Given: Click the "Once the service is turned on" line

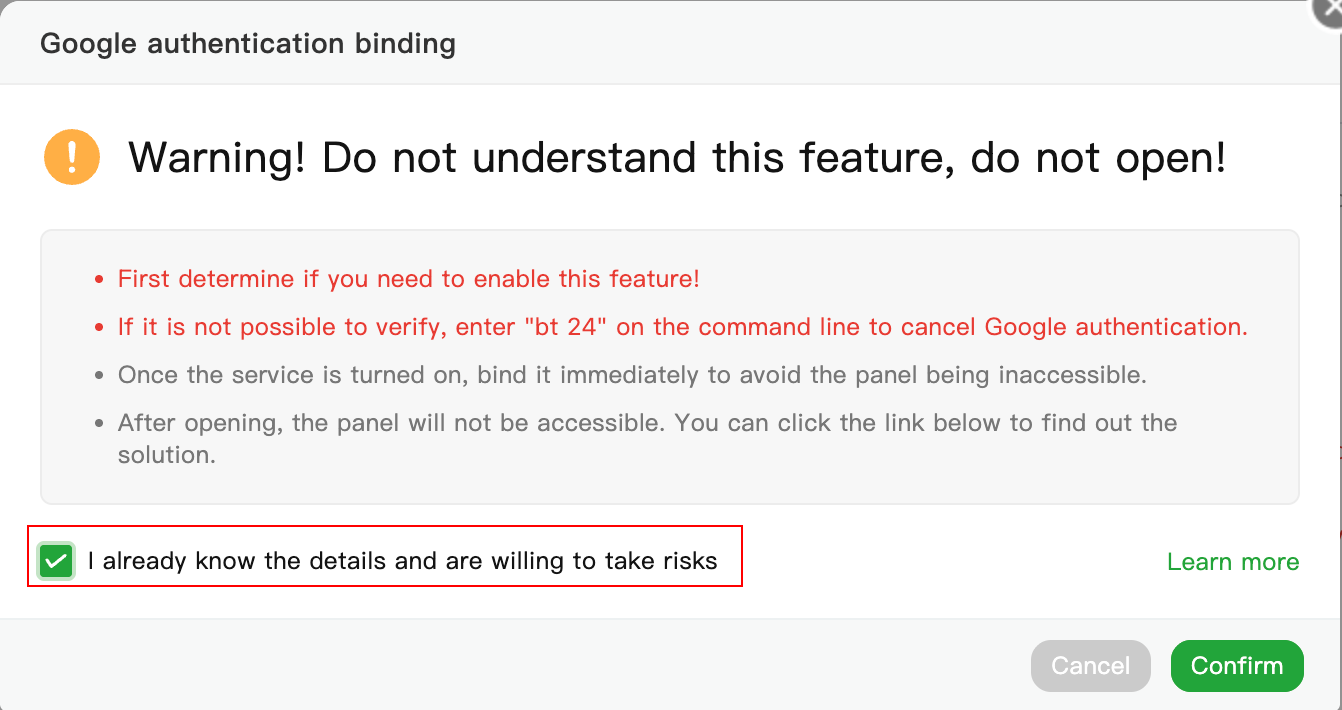Looking at the screenshot, I should [x=631, y=375].
